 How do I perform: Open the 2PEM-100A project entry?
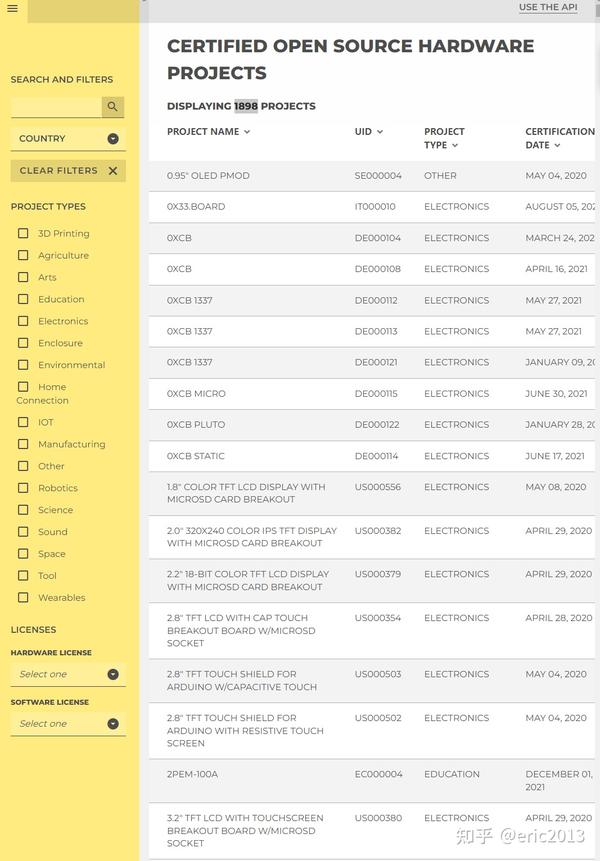pyautogui.click(x=372, y=780)
